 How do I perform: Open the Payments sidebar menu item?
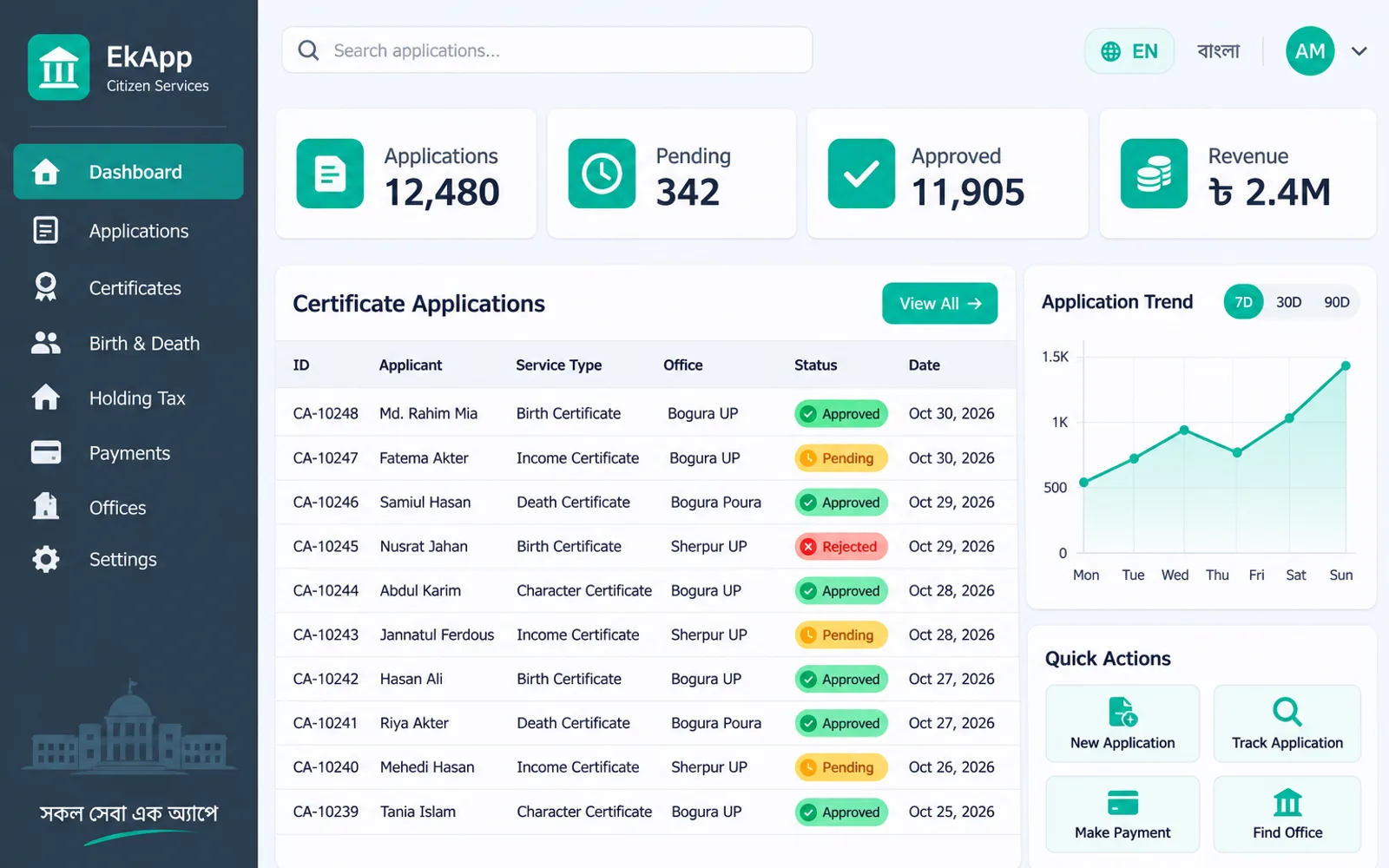128,452
